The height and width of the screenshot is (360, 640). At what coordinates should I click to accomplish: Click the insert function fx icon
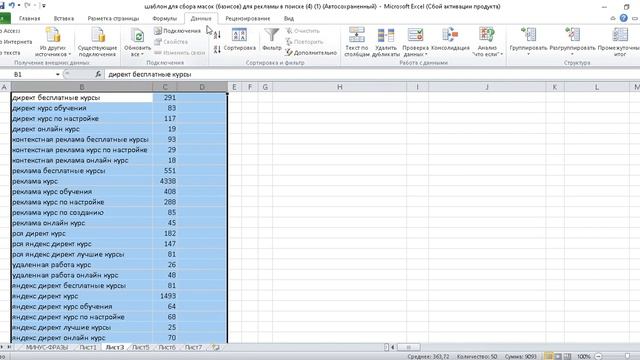(98, 74)
